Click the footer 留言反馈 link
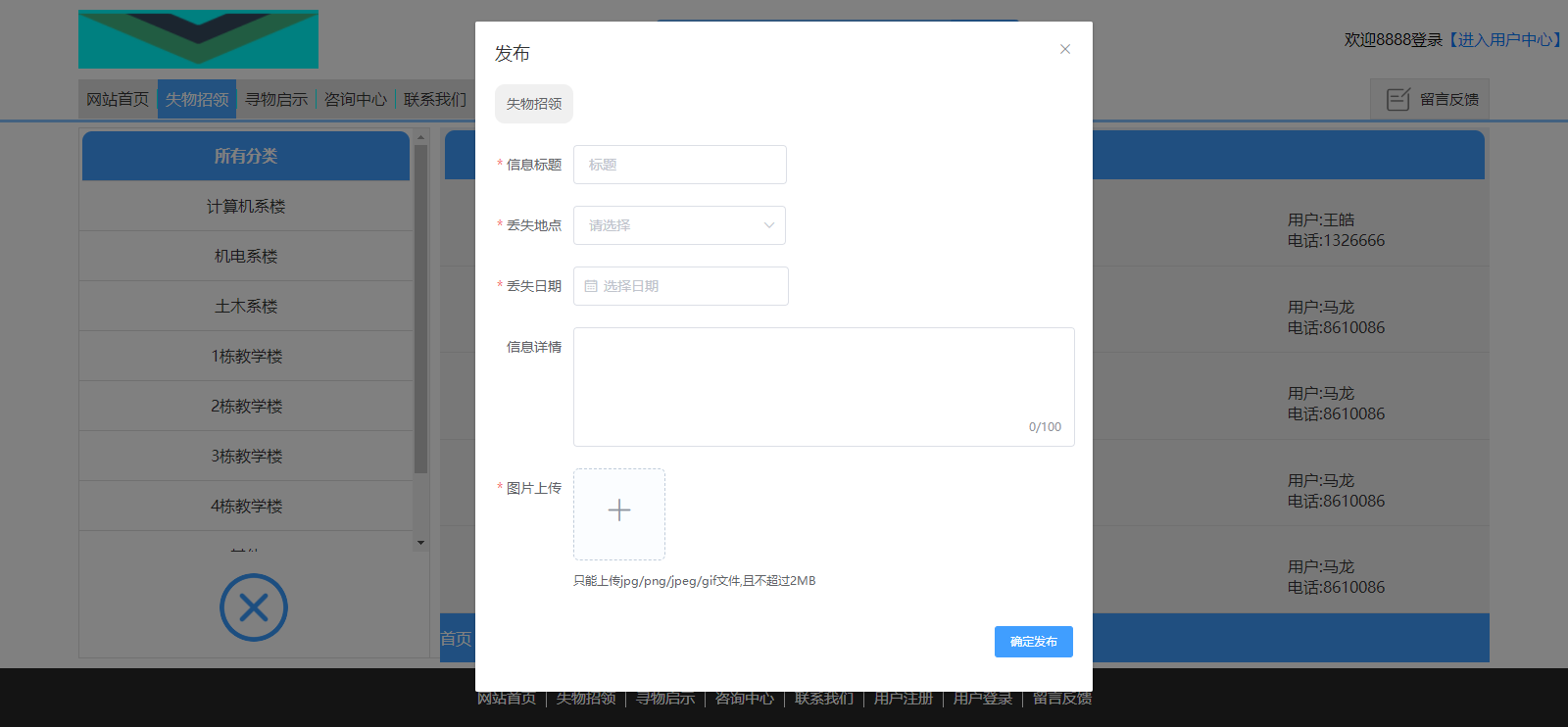Image resolution: width=1568 pixels, height=727 pixels. tap(1062, 698)
